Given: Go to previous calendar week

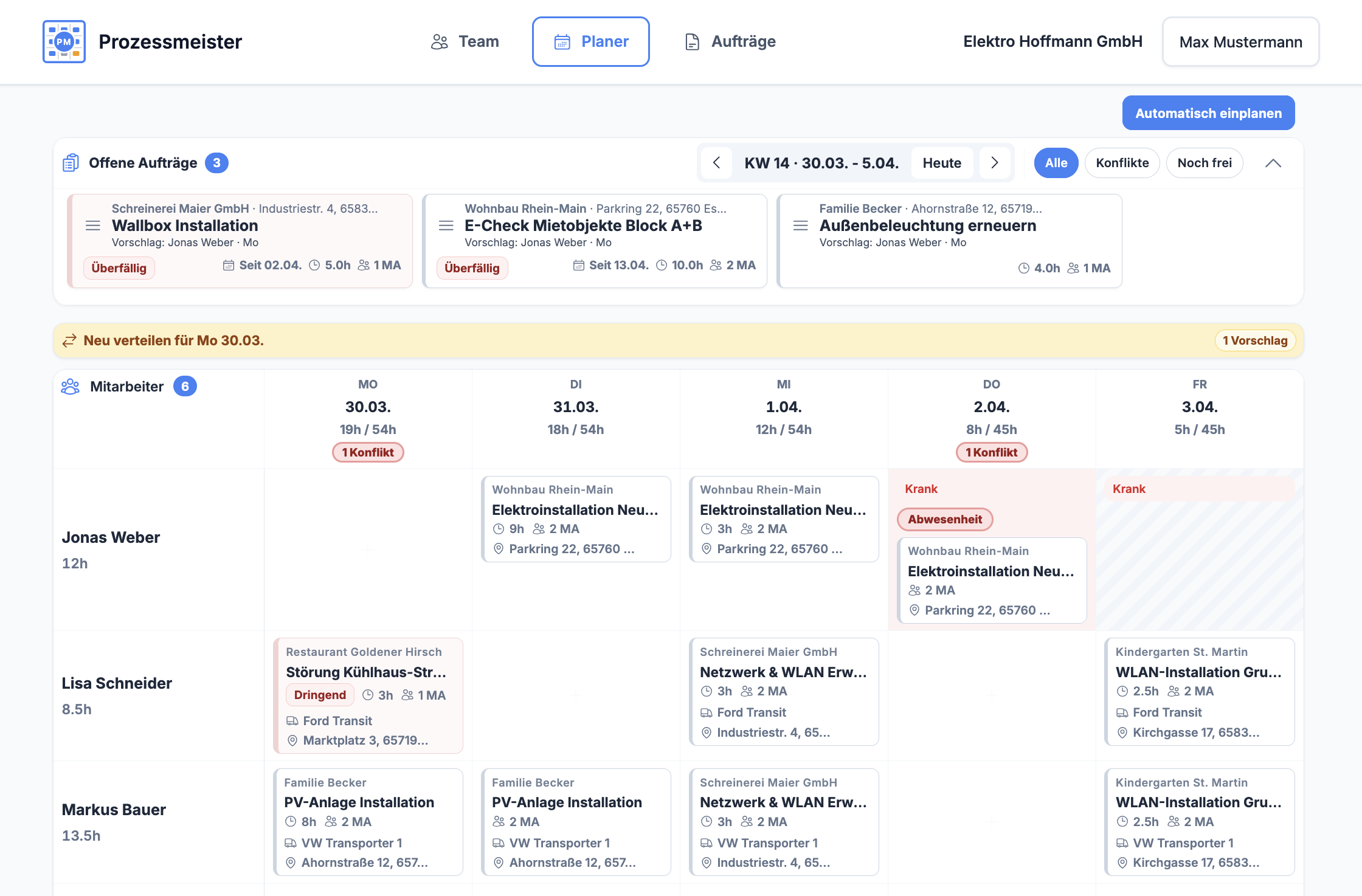Looking at the screenshot, I should tap(717, 163).
